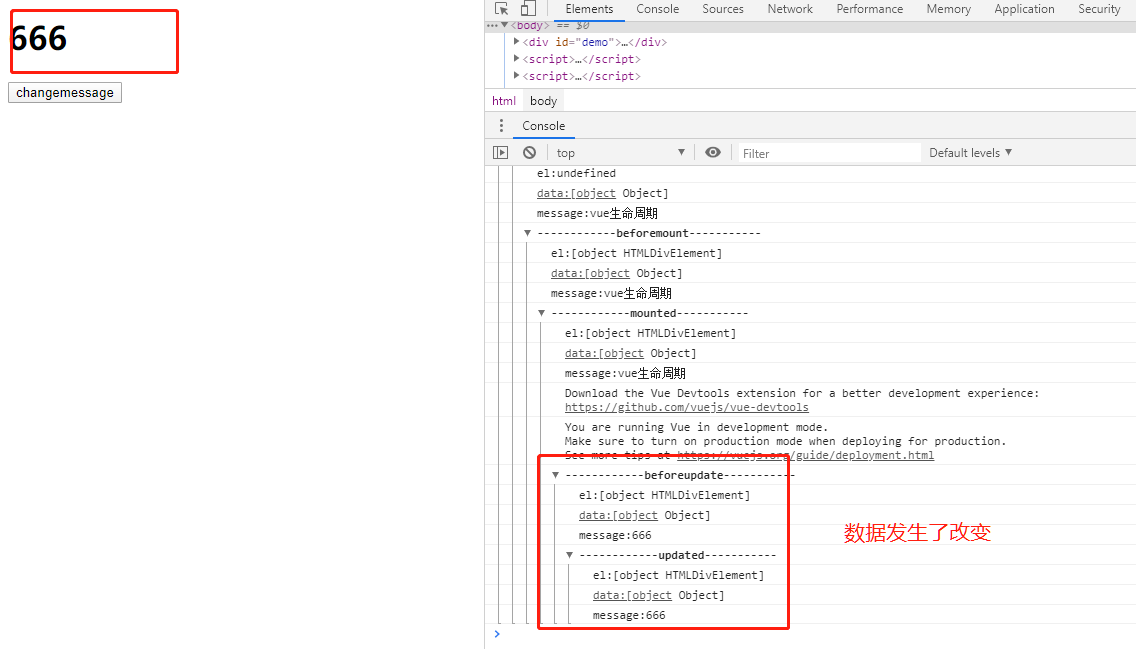Open the drawer three-dot menu
Image resolution: width=1136 pixels, height=649 pixels.
501,126
